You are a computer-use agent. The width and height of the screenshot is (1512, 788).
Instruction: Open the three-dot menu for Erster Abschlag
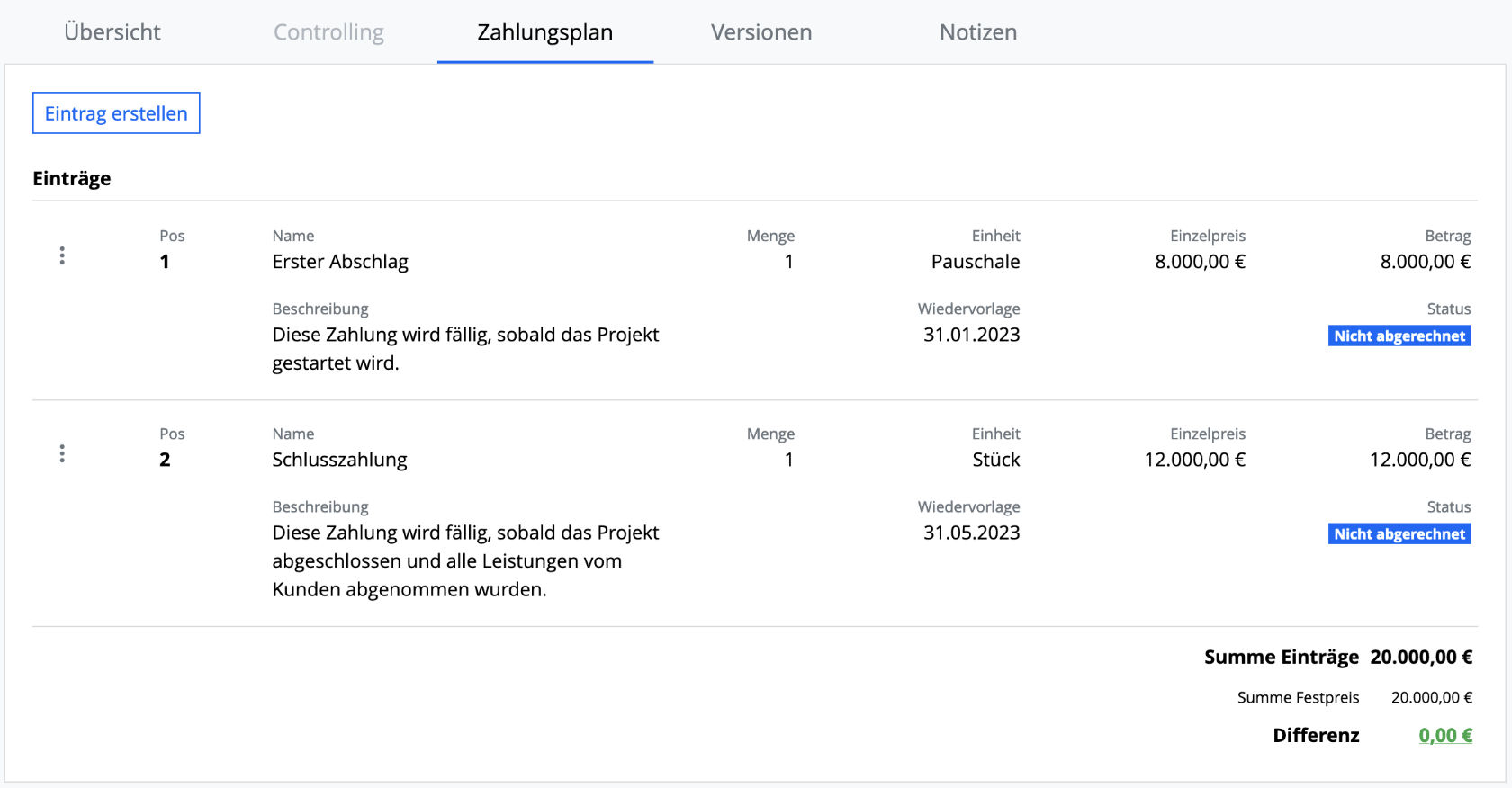coord(62,255)
